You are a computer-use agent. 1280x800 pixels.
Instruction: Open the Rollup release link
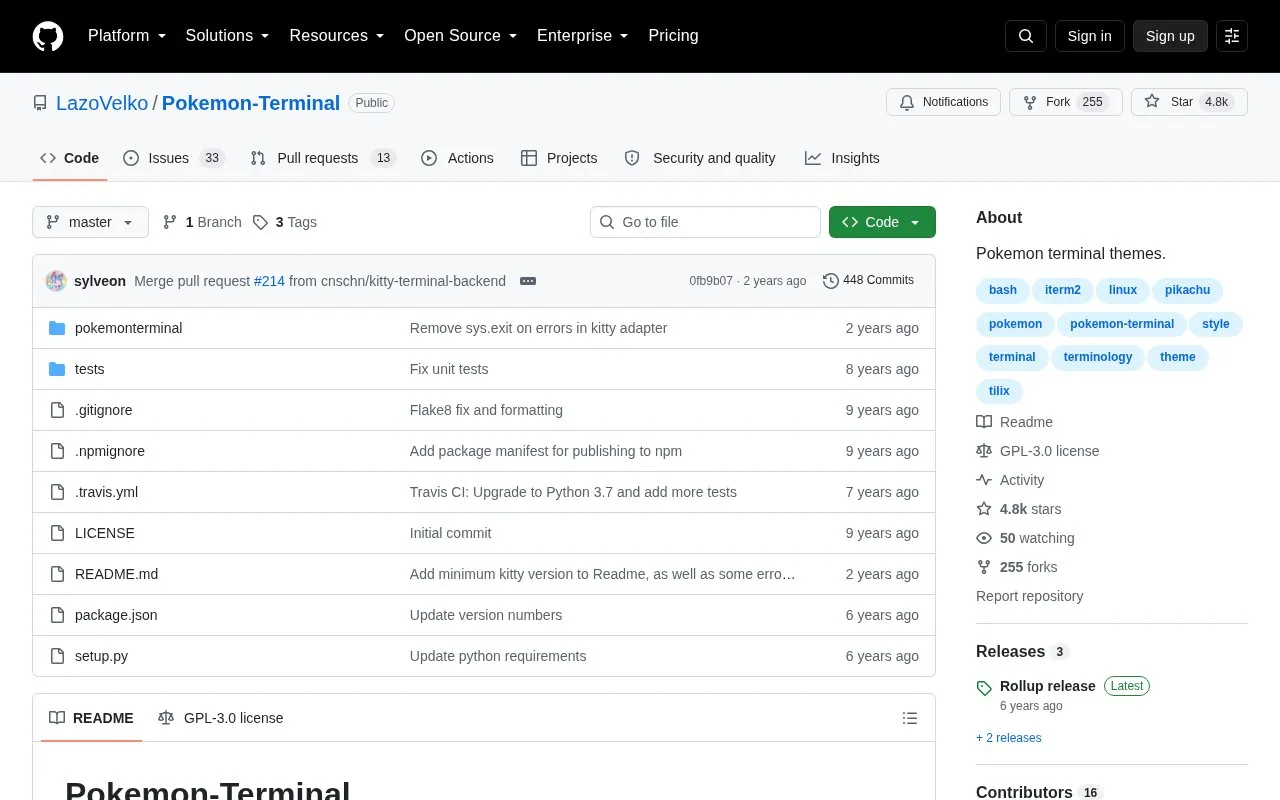click(1047, 686)
